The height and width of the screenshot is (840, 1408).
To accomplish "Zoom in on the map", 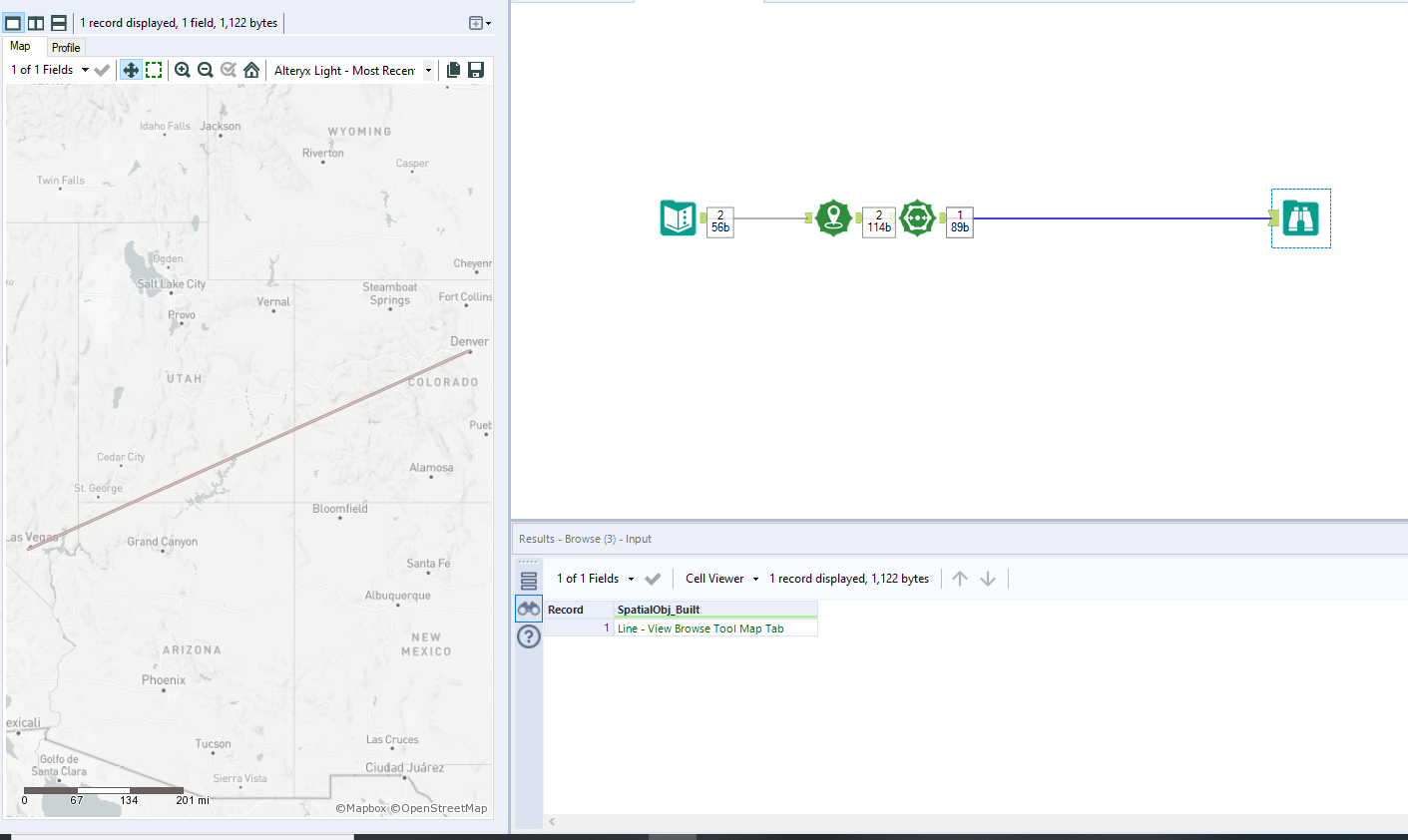I will [x=183, y=70].
